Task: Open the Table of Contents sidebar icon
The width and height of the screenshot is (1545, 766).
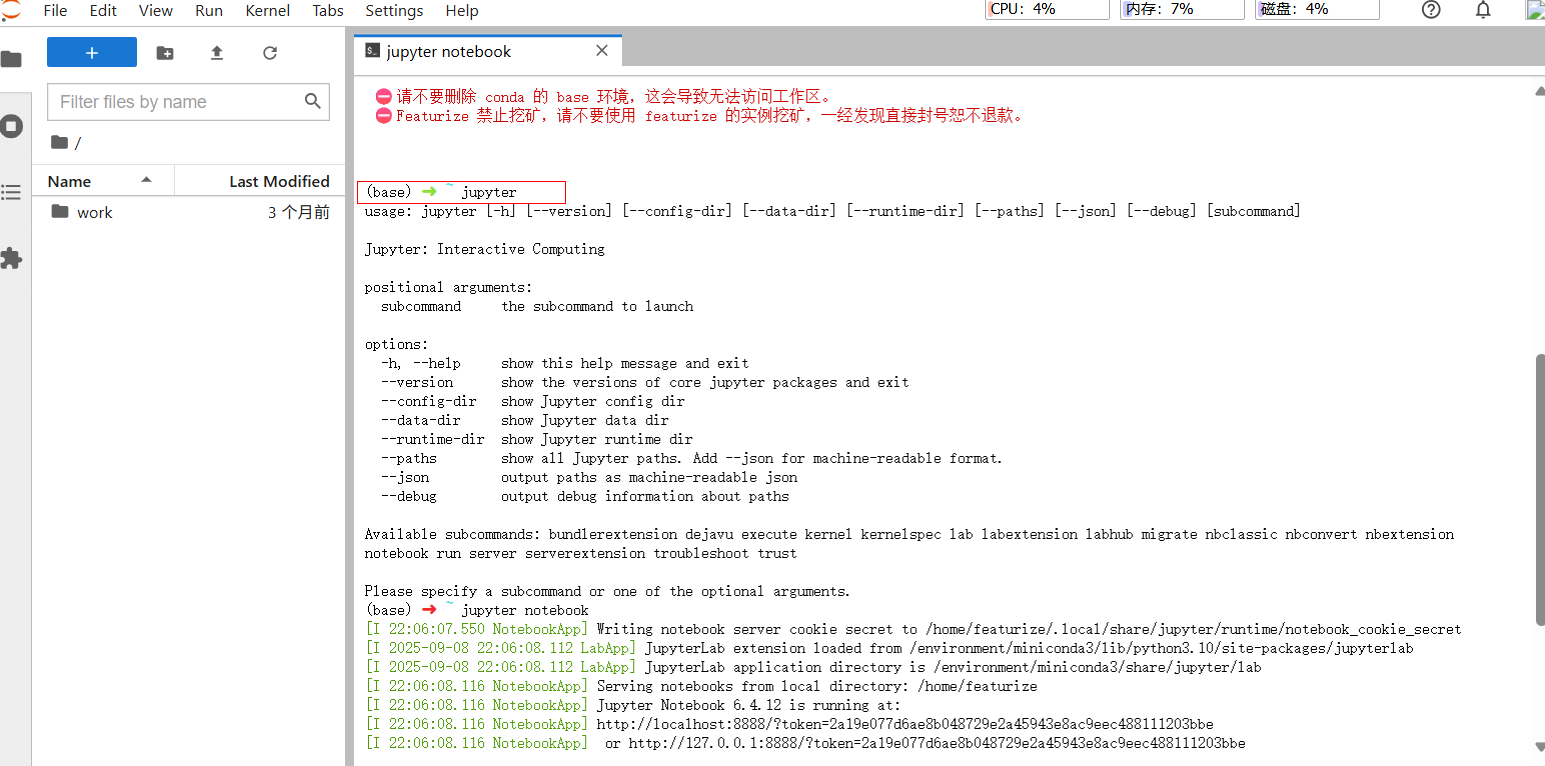Action: click(11, 192)
